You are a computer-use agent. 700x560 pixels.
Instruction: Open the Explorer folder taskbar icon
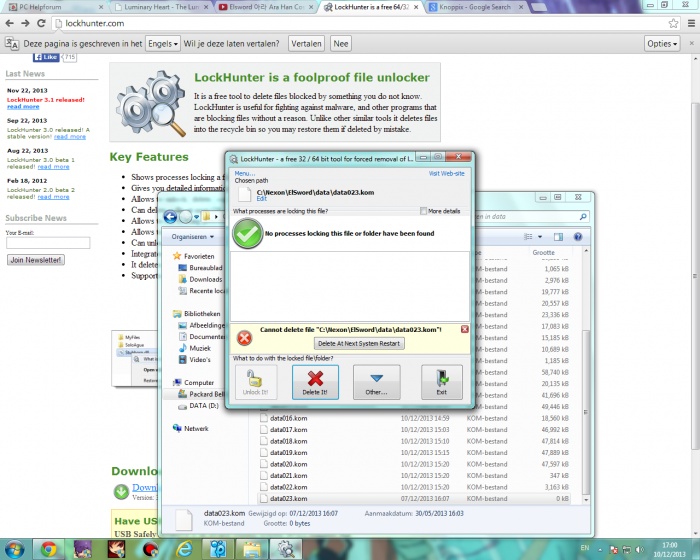pyautogui.click(x=252, y=549)
